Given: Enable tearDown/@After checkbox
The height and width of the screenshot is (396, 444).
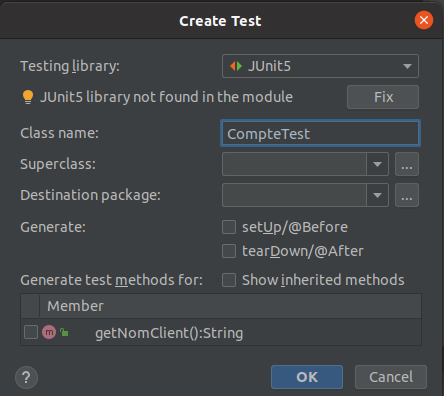Looking at the screenshot, I should (229, 251).
